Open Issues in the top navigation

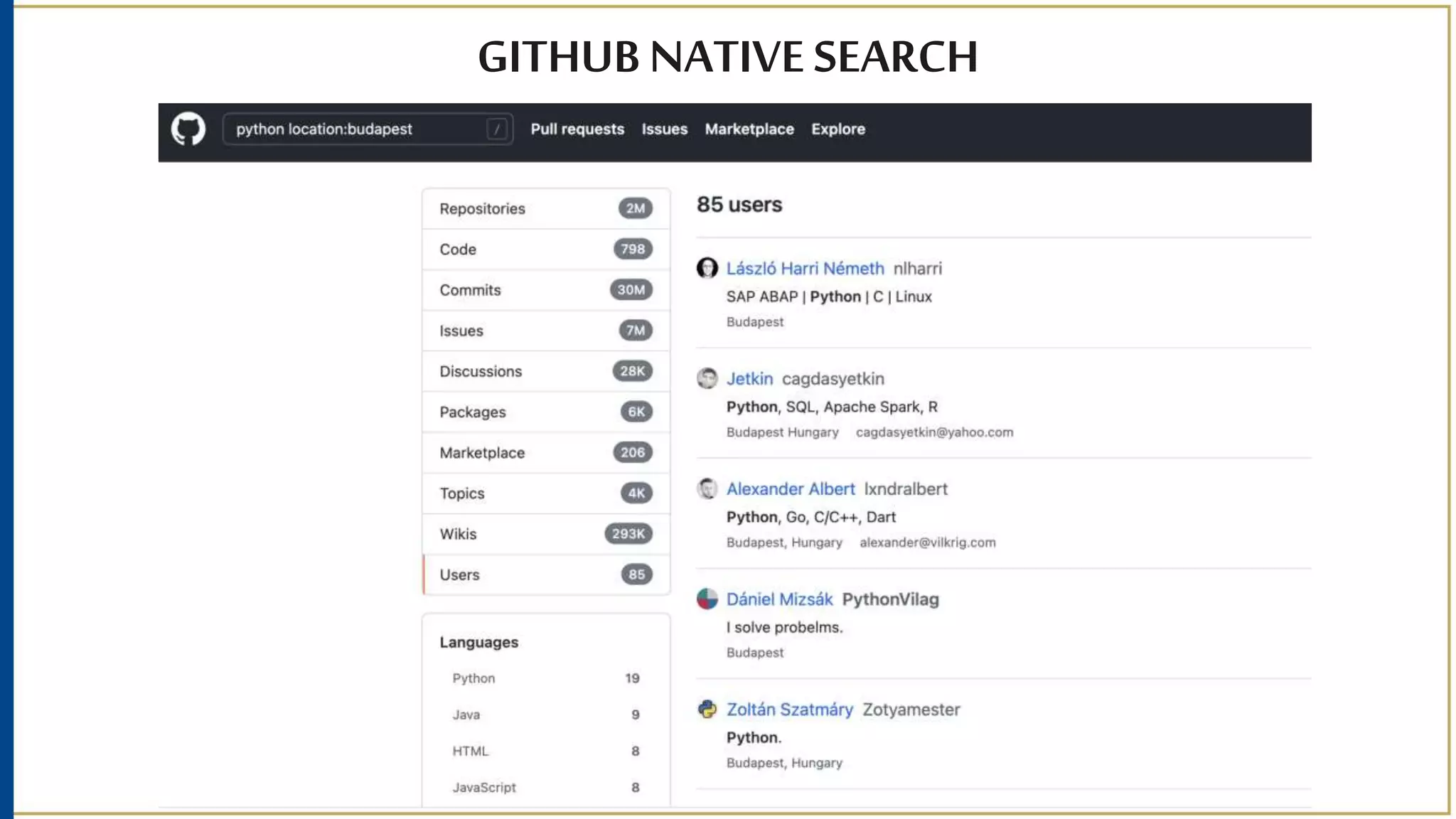coord(665,129)
